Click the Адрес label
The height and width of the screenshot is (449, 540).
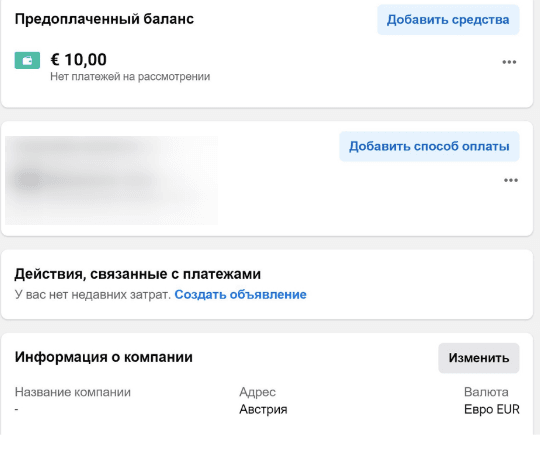click(x=258, y=392)
